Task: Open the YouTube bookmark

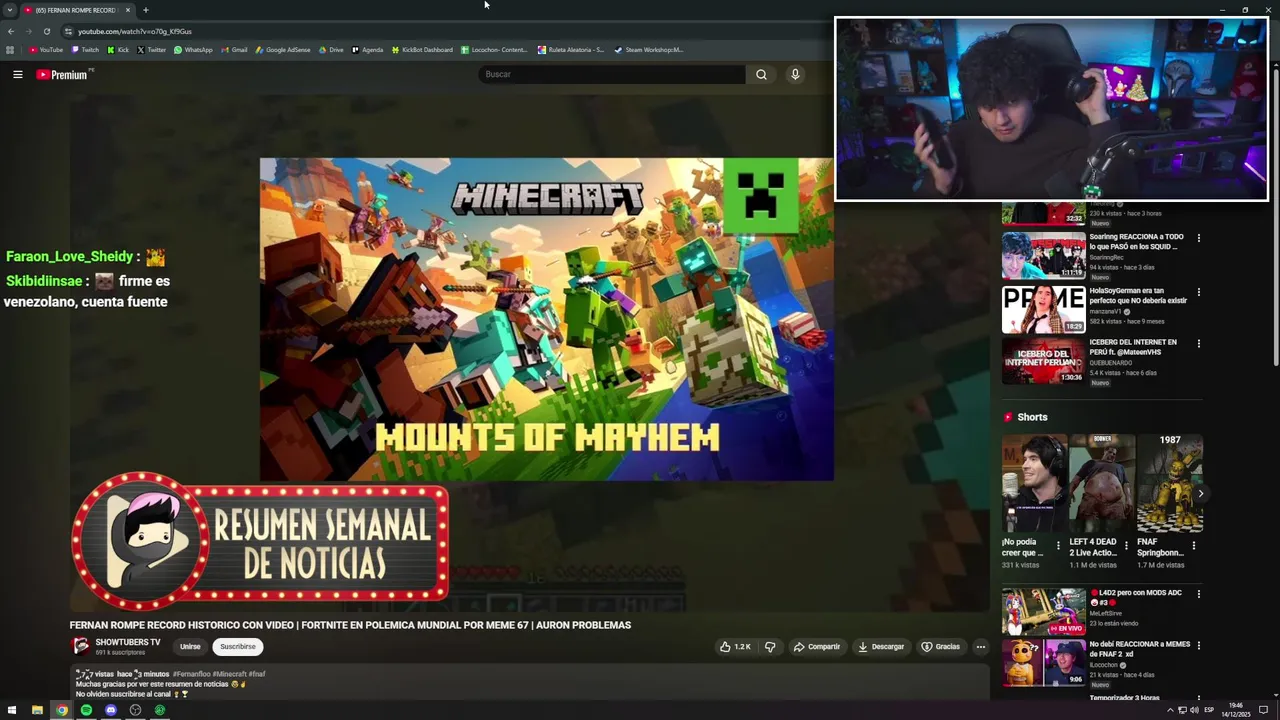Action: click(x=46, y=50)
